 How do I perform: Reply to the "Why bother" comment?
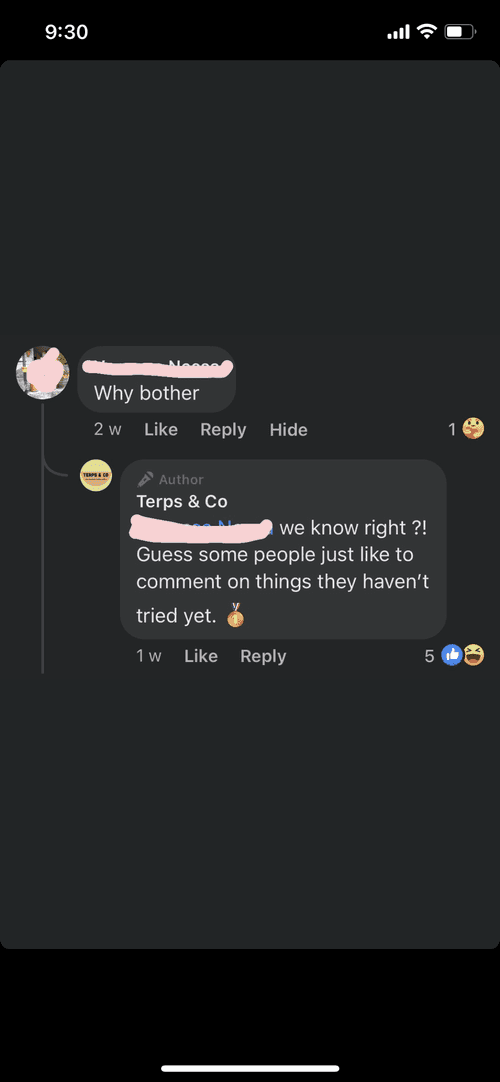coord(223,429)
